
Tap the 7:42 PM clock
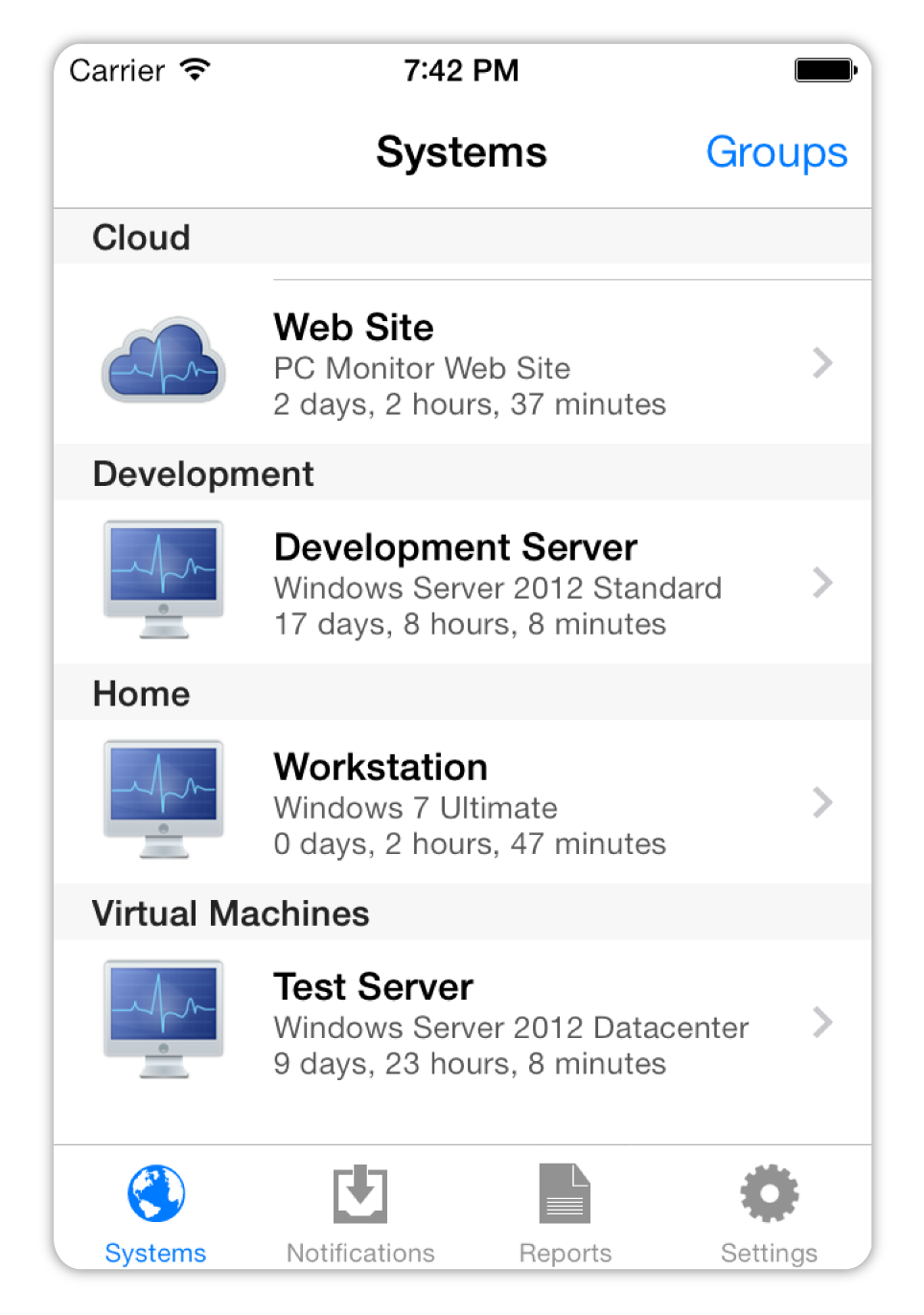(x=461, y=70)
